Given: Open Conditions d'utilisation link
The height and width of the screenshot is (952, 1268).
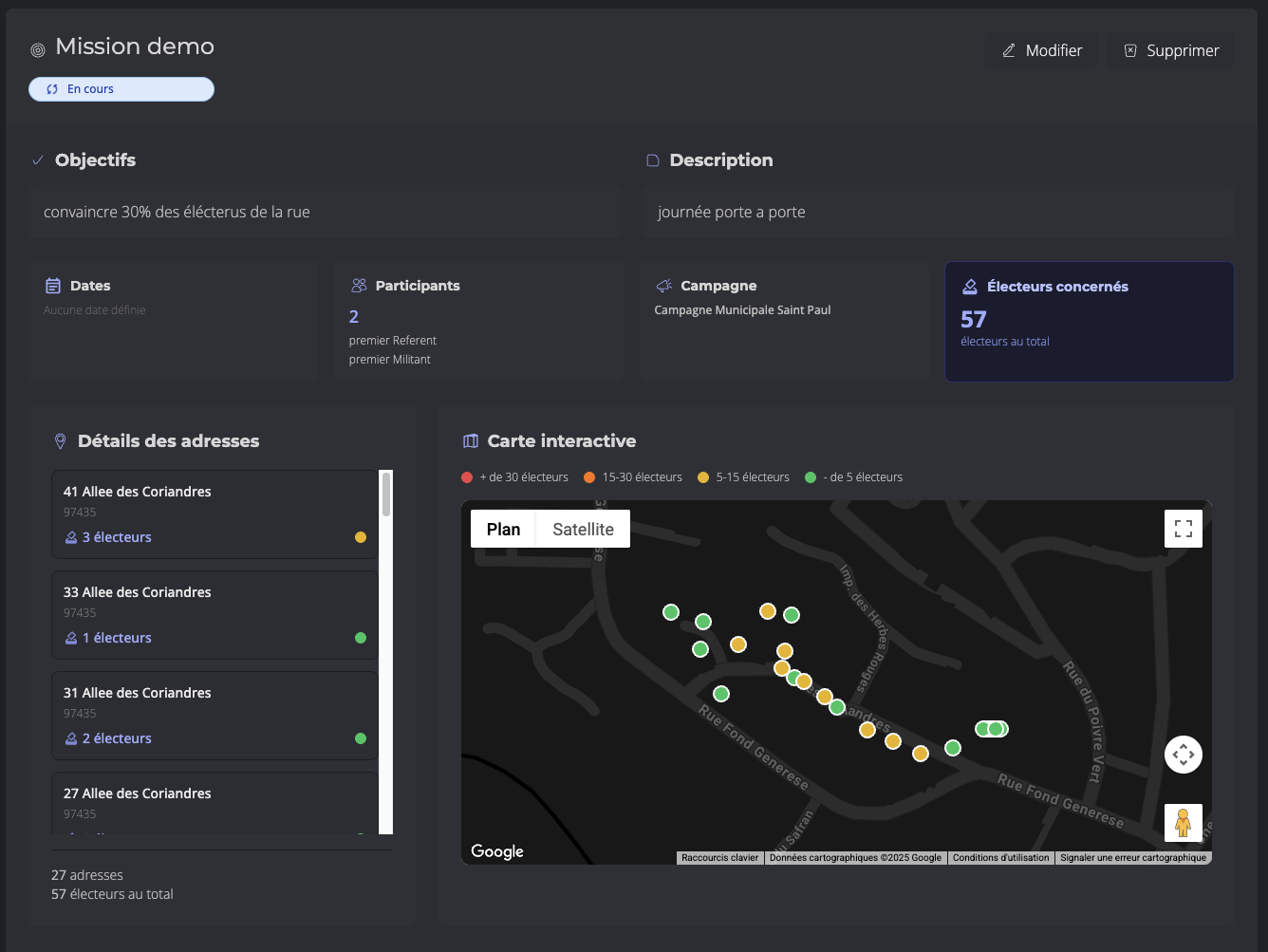Looking at the screenshot, I should [x=1000, y=858].
